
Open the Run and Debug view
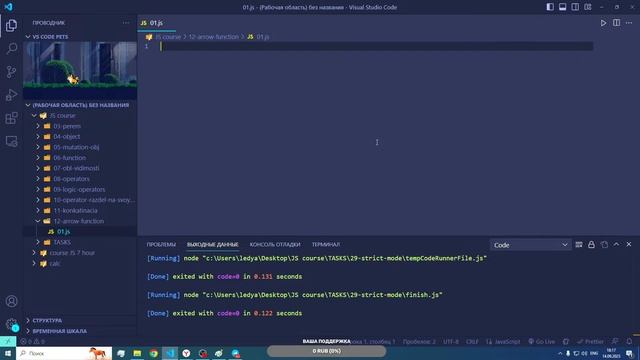pos(11,95)
